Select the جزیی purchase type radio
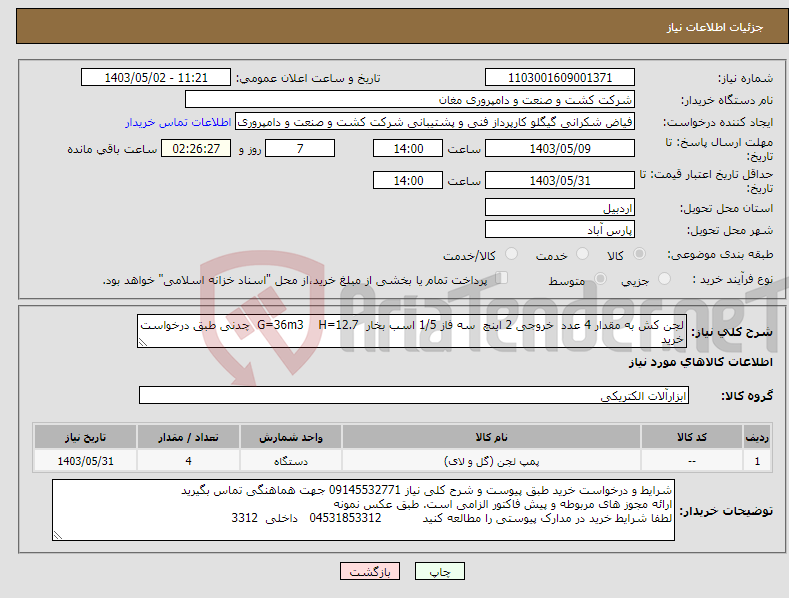This screenshot has width=789, height=598. click(664, 278)
